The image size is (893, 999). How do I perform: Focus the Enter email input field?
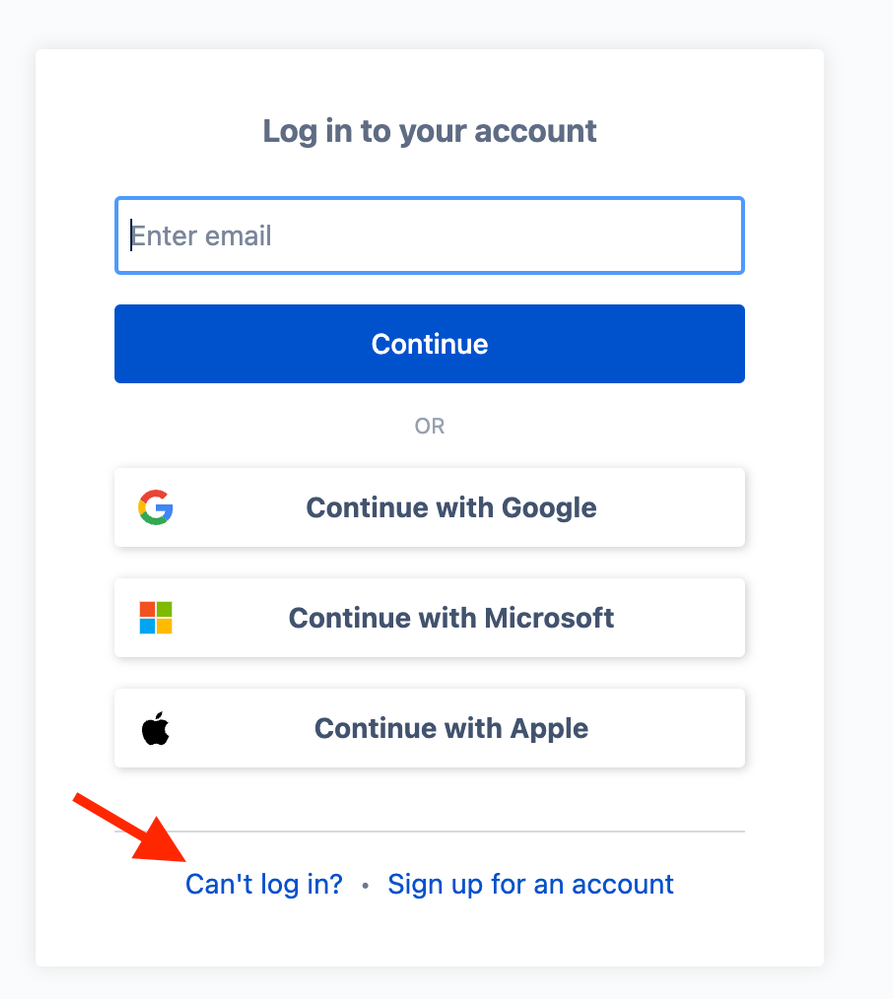point(429,236)
